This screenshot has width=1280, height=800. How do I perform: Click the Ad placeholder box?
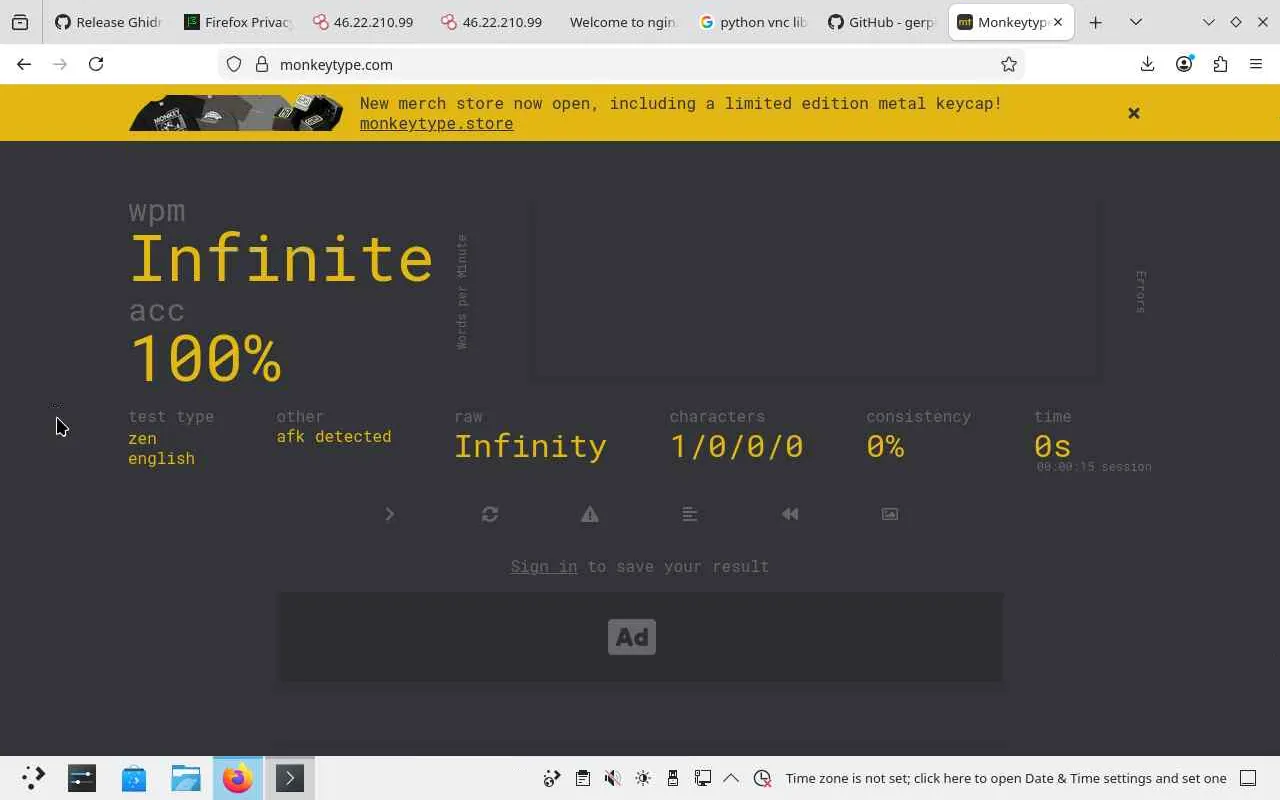(640, 637)
